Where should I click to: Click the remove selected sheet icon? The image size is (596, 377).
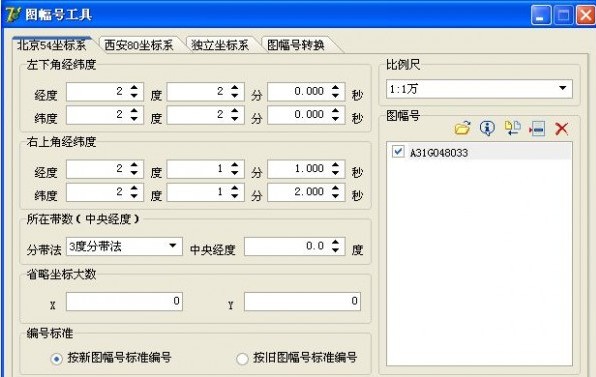click(x=537, y=129)
